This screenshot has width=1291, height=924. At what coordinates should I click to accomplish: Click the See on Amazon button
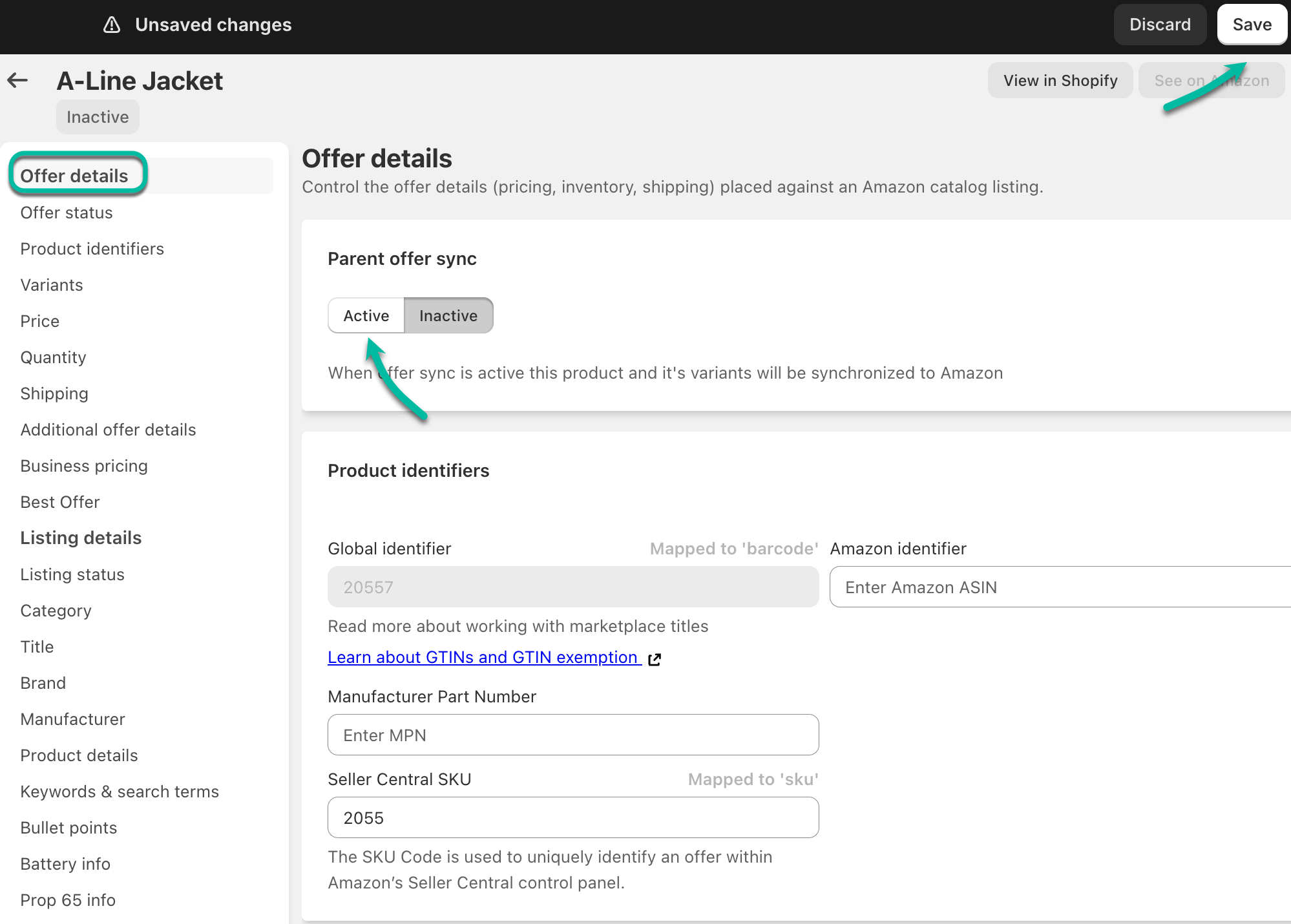click(x=1212, y=81)
